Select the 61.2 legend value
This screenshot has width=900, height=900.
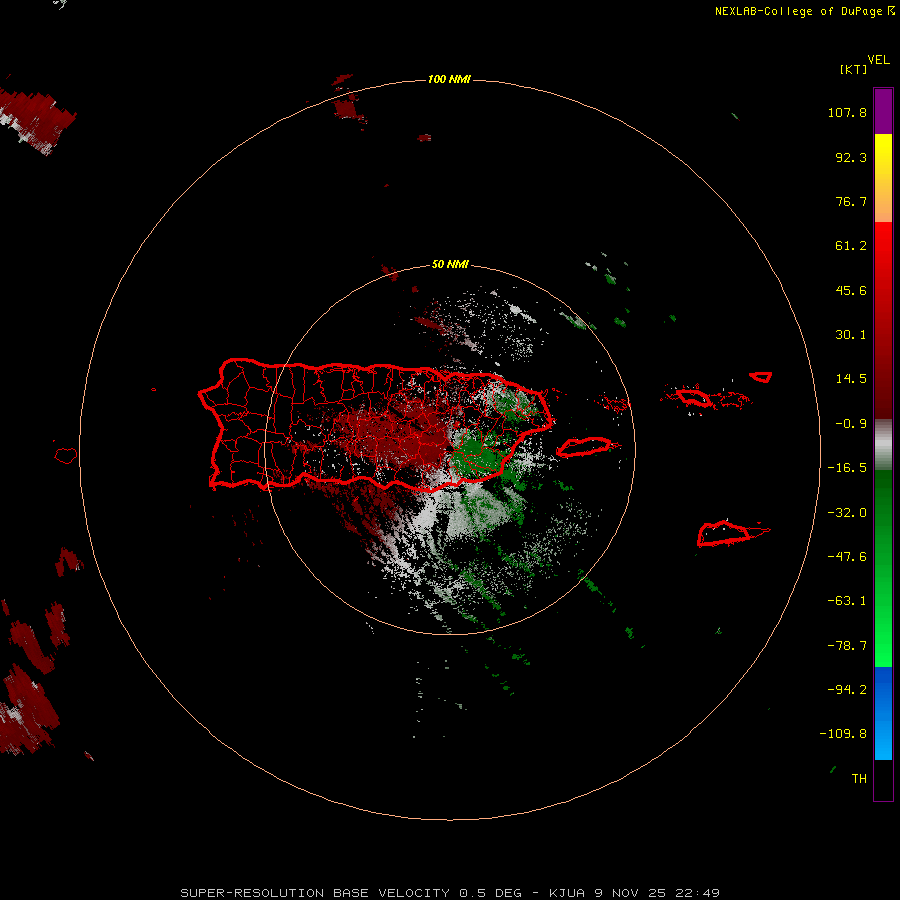pyautogui.click(x=851, y=246)
